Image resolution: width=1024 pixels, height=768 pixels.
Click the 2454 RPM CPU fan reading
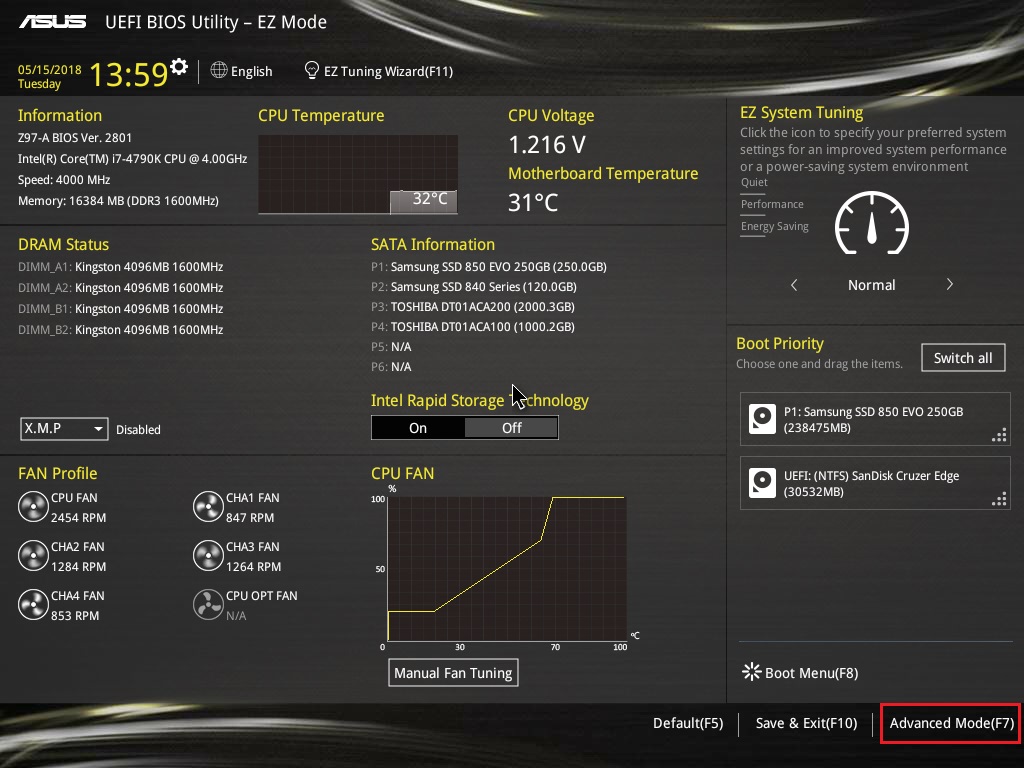[x=78, y=517]
